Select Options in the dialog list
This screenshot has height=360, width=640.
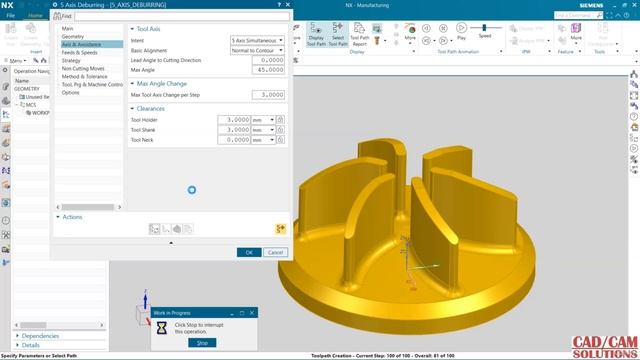click(71, 92)
